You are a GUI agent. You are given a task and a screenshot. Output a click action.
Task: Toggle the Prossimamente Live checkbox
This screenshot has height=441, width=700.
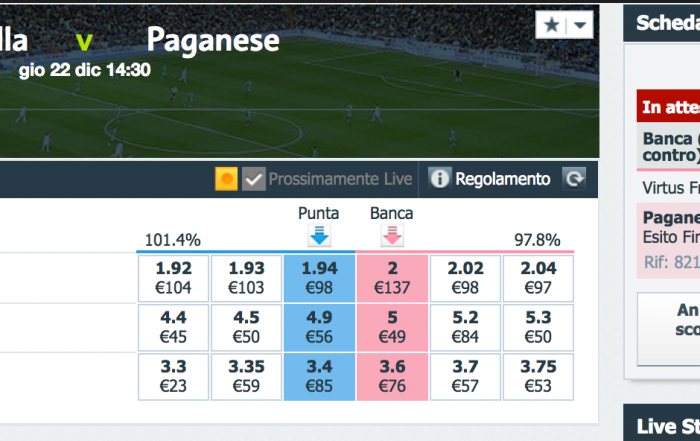point(254,179)
